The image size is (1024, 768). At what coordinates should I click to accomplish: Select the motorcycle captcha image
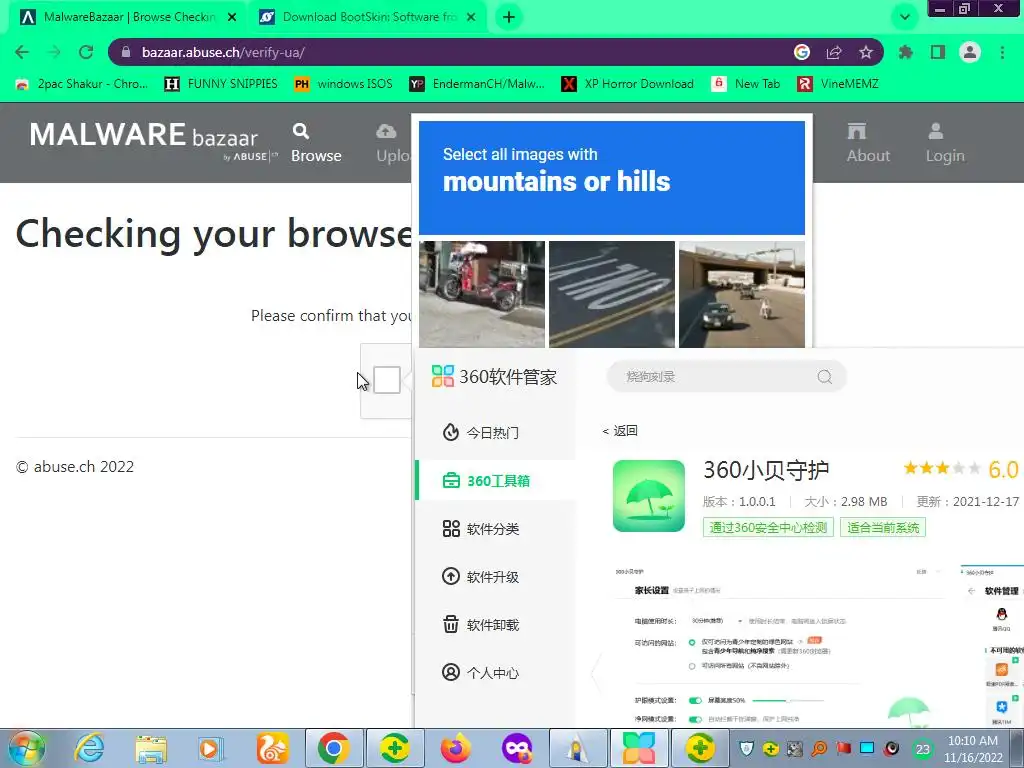pos(482,294)
